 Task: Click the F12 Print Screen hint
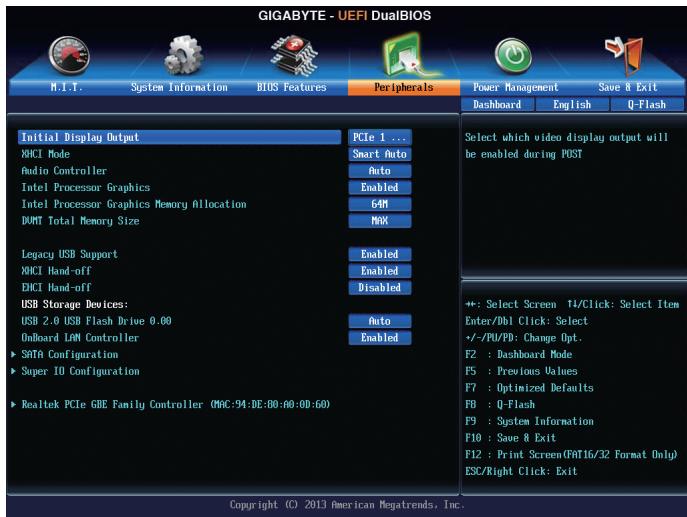[x=571, y=454]
